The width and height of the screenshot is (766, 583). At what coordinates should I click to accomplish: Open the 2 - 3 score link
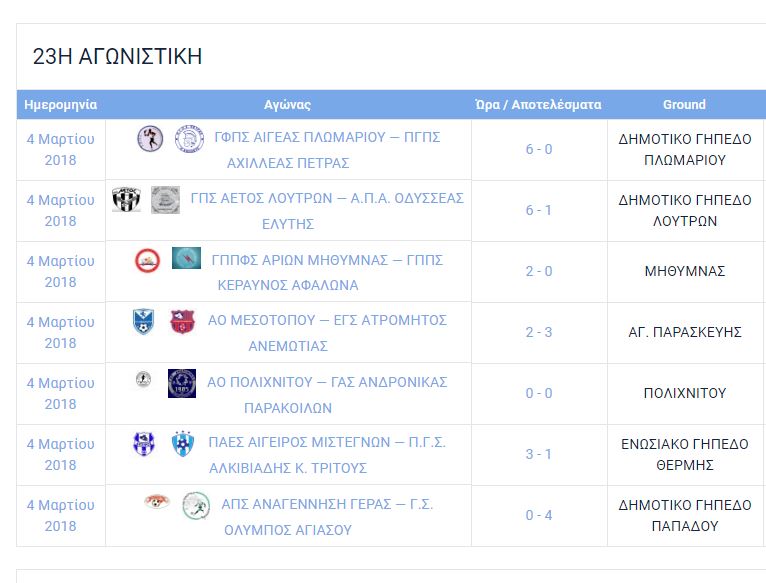pyautogui.click(x=539, y=332)
